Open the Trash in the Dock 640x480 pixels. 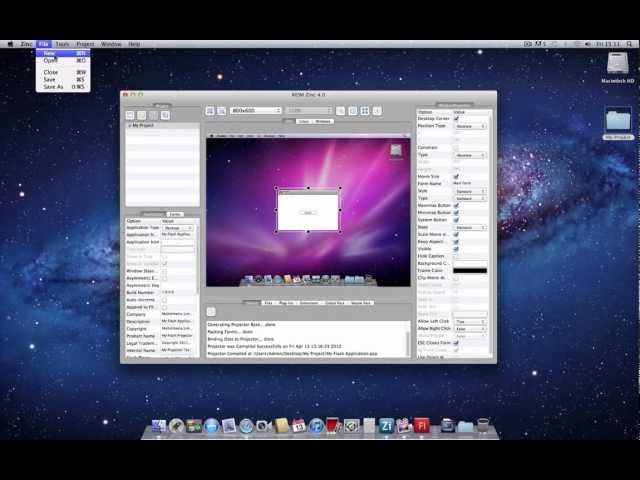click(x=483, y=425)
